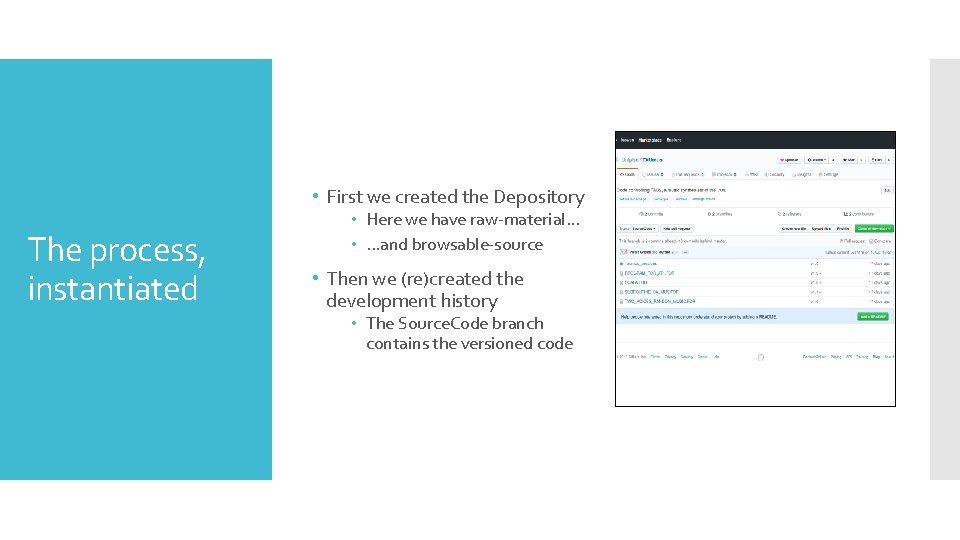960x540 pixels.
Task: Switch to the Issues tab
Action: 653,174
